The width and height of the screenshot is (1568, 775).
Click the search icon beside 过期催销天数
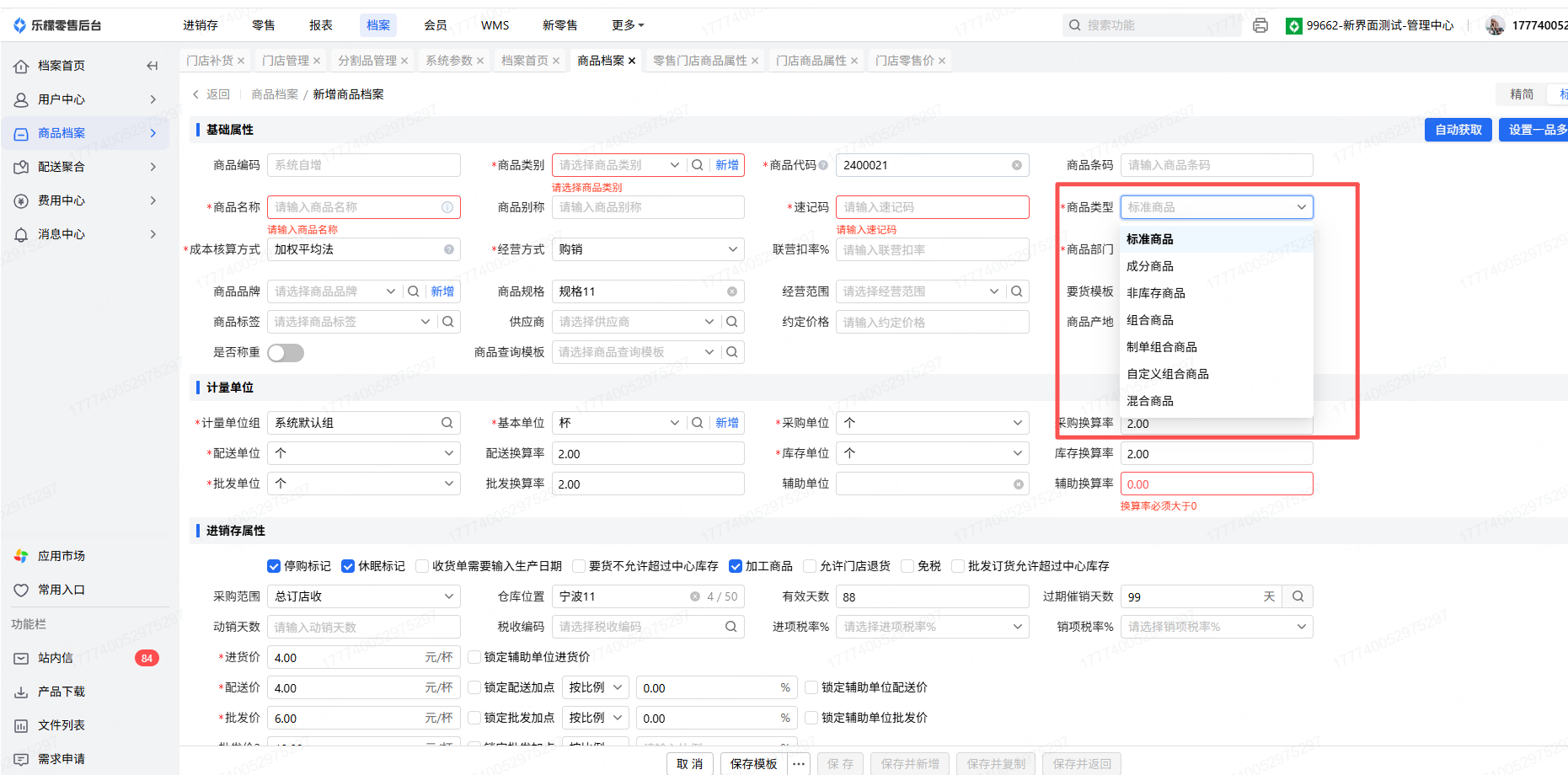pos(1298,596)
